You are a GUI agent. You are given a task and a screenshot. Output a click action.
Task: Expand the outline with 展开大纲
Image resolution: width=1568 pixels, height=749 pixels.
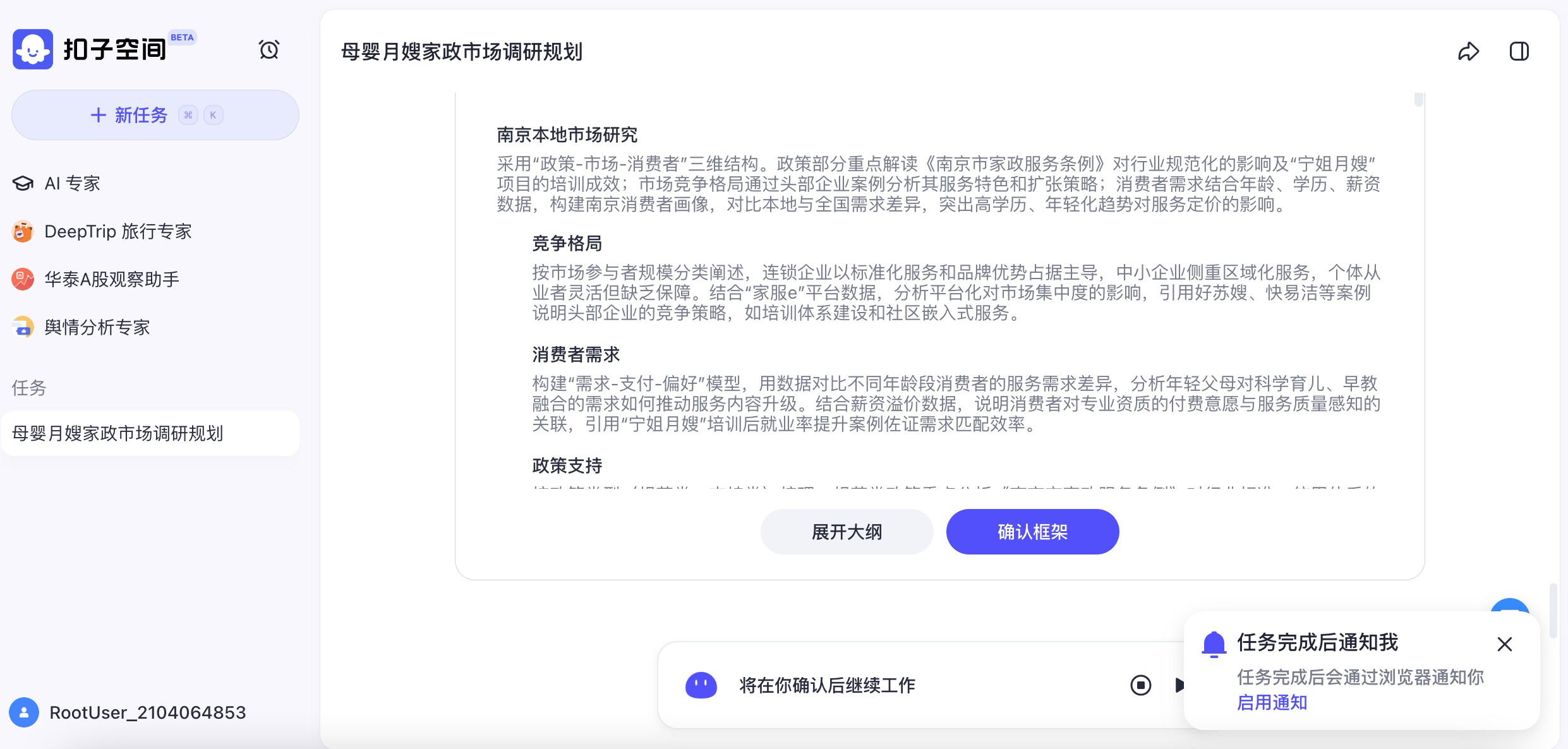(847, 532)
